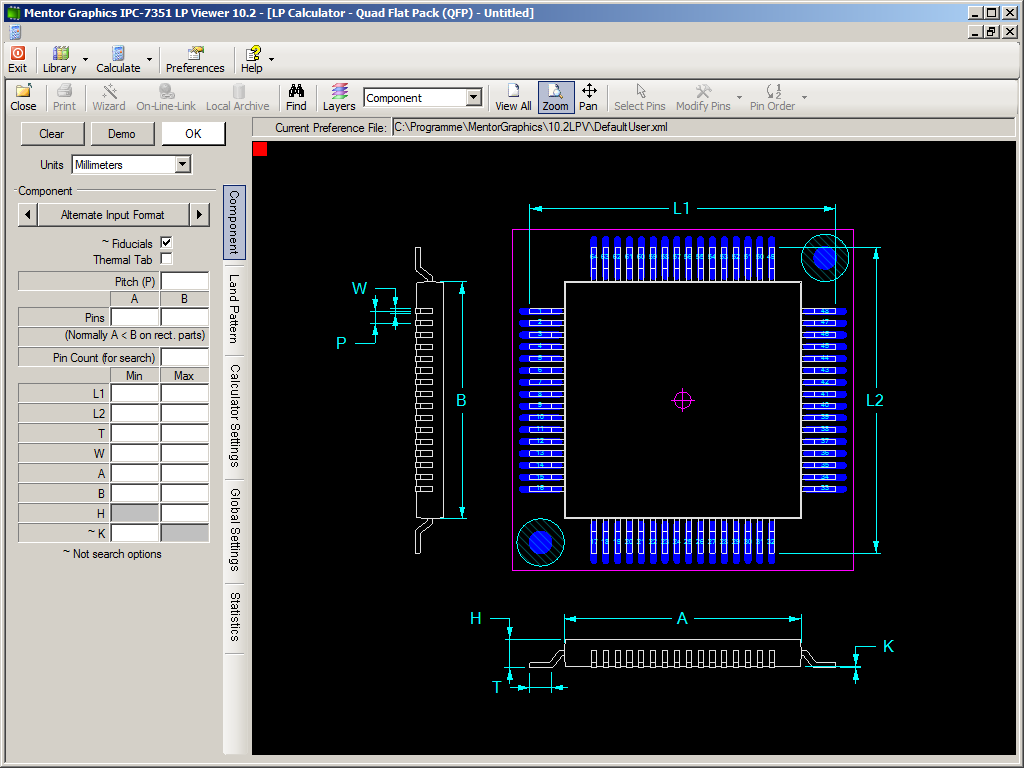The width and height of the screenshot is (1024, 768).
Task: Click the Close folder icon
Action: pos(24,97)
